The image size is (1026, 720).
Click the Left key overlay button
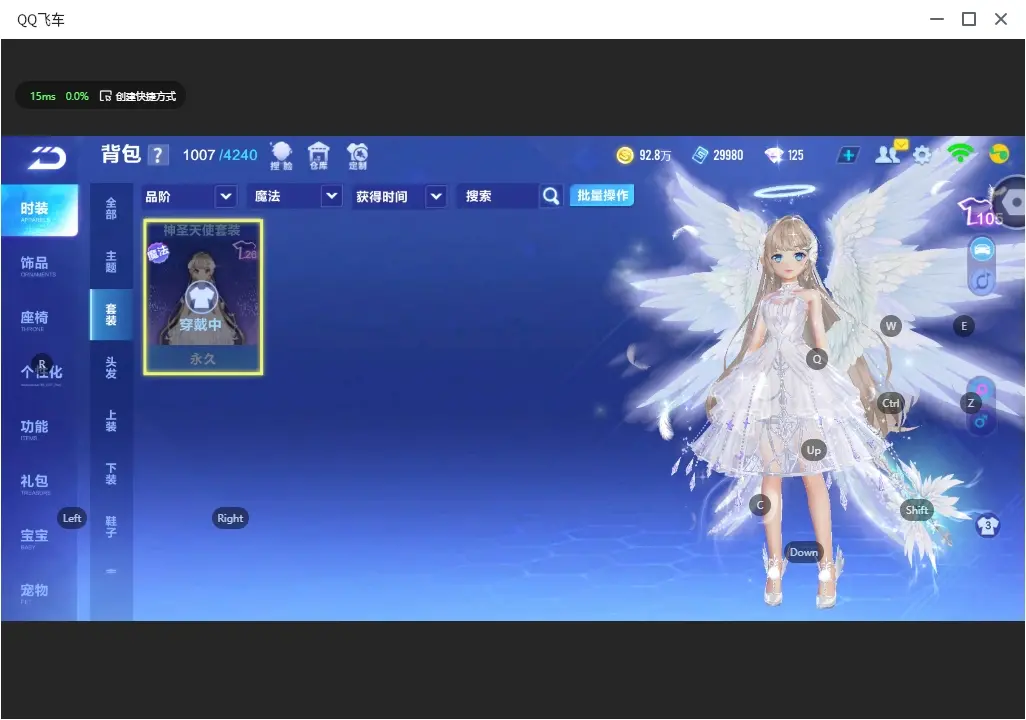point(72,518)
